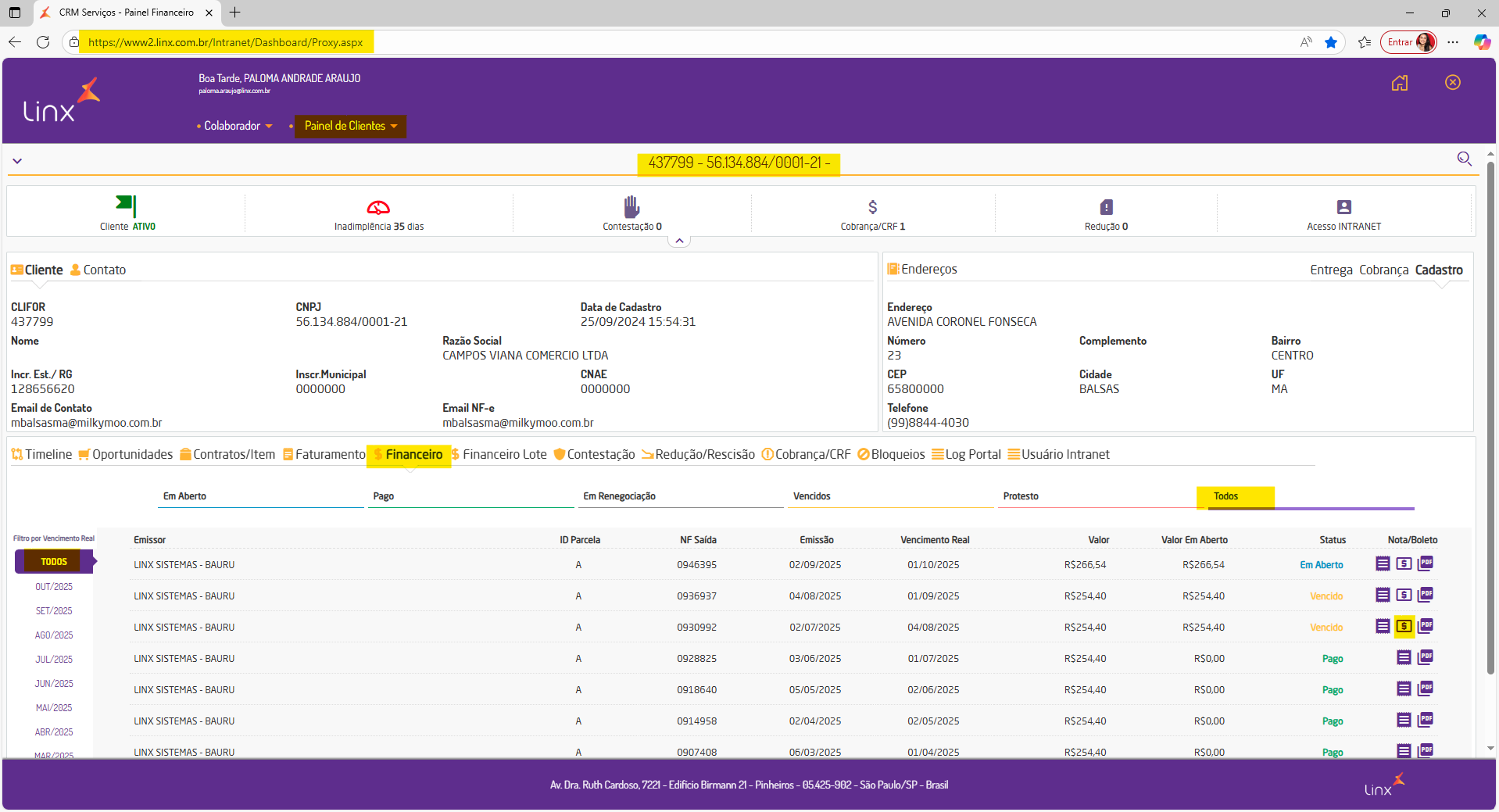Switch to the Contratos/Item tab
The image size is (1499, 812).
click(x=227, y=454)
